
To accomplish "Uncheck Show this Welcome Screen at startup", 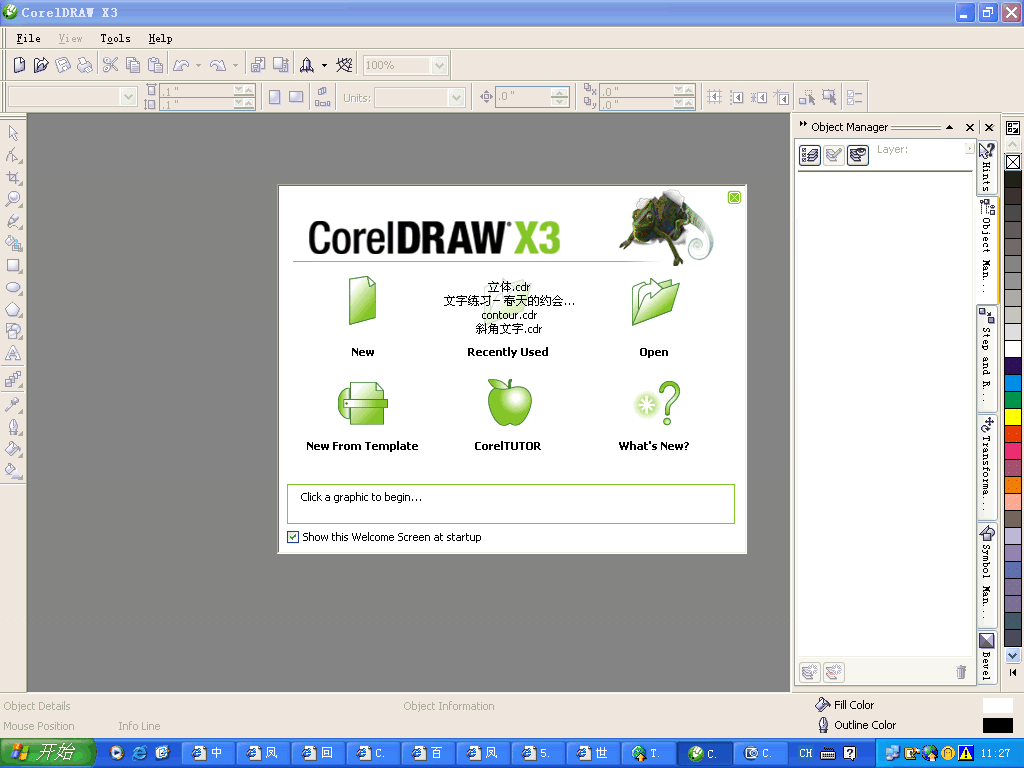I will [293, 537].
